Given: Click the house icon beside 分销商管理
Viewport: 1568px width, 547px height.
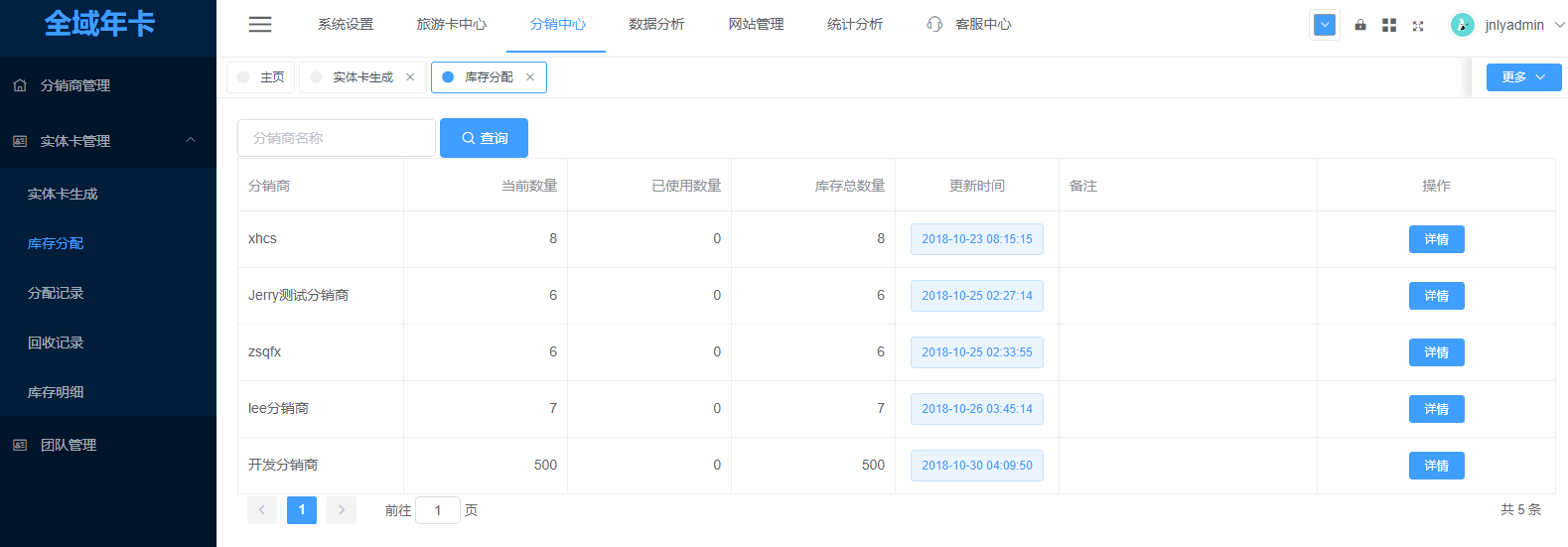Looking at the screenshot, I should click(20, 85).
